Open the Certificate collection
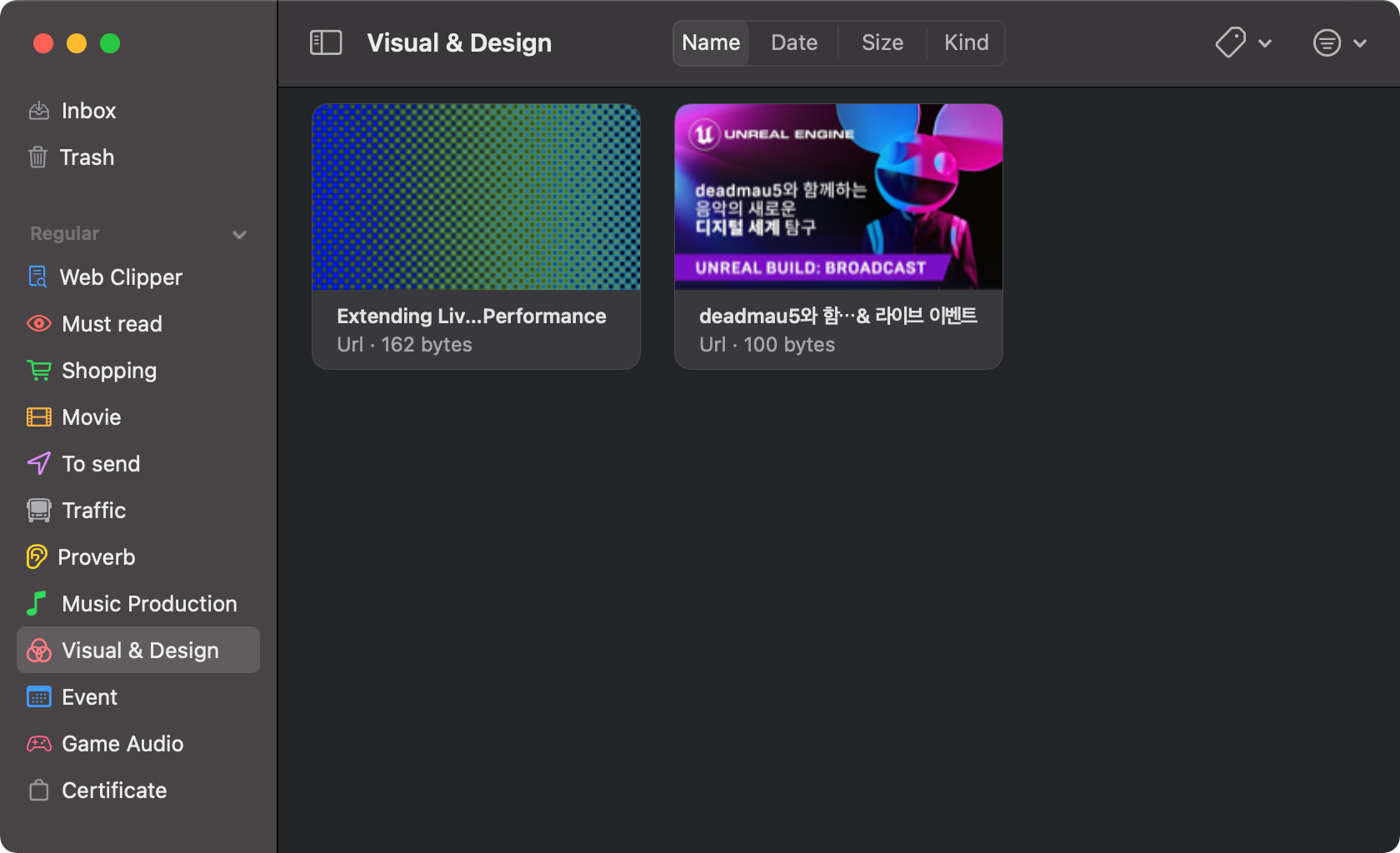This screenshot has width=1400, height=853. 138,791
